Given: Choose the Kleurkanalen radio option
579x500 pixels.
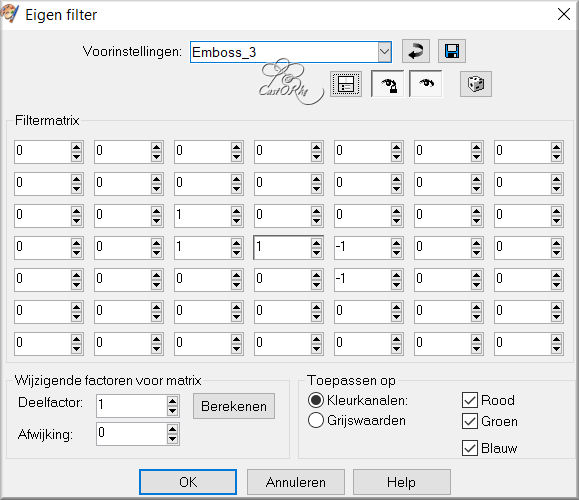Looking at the screenshot, I should click(316, 400).
